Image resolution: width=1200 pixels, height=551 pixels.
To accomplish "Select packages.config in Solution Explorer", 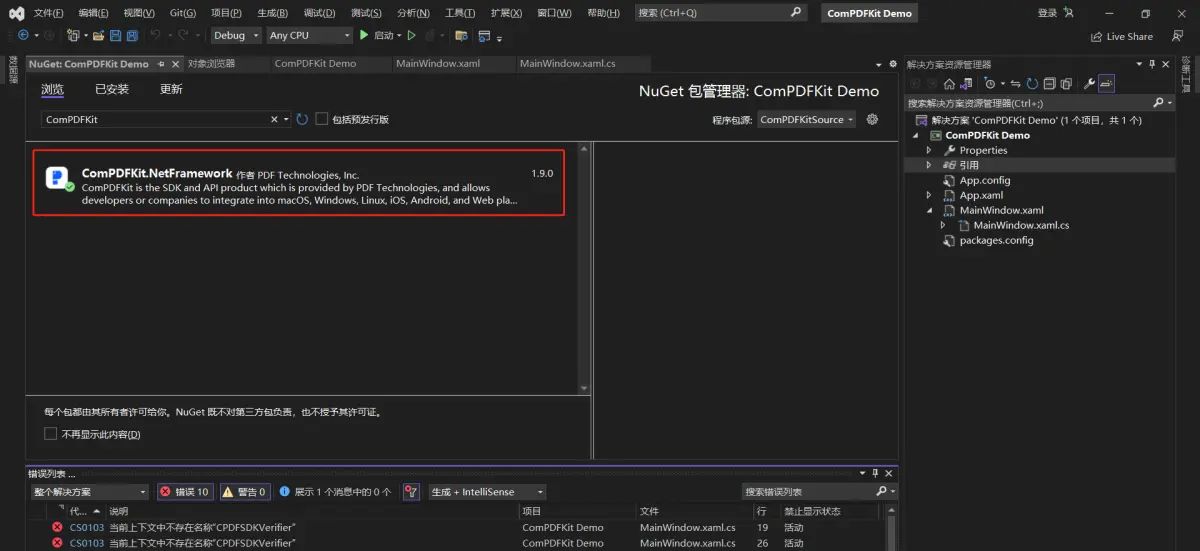I will (988, 240).
